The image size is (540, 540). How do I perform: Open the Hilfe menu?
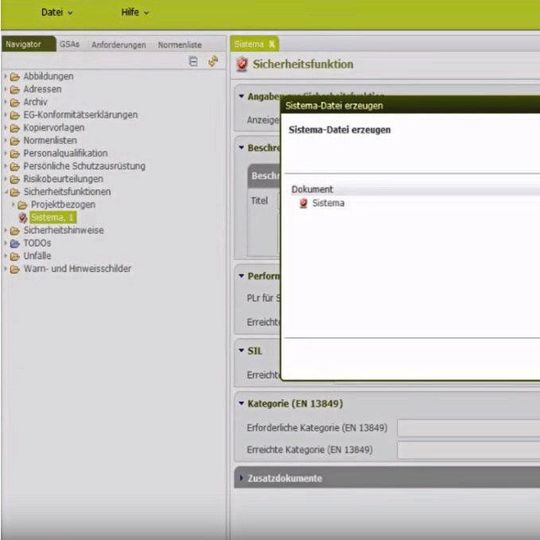click(135, 12)
